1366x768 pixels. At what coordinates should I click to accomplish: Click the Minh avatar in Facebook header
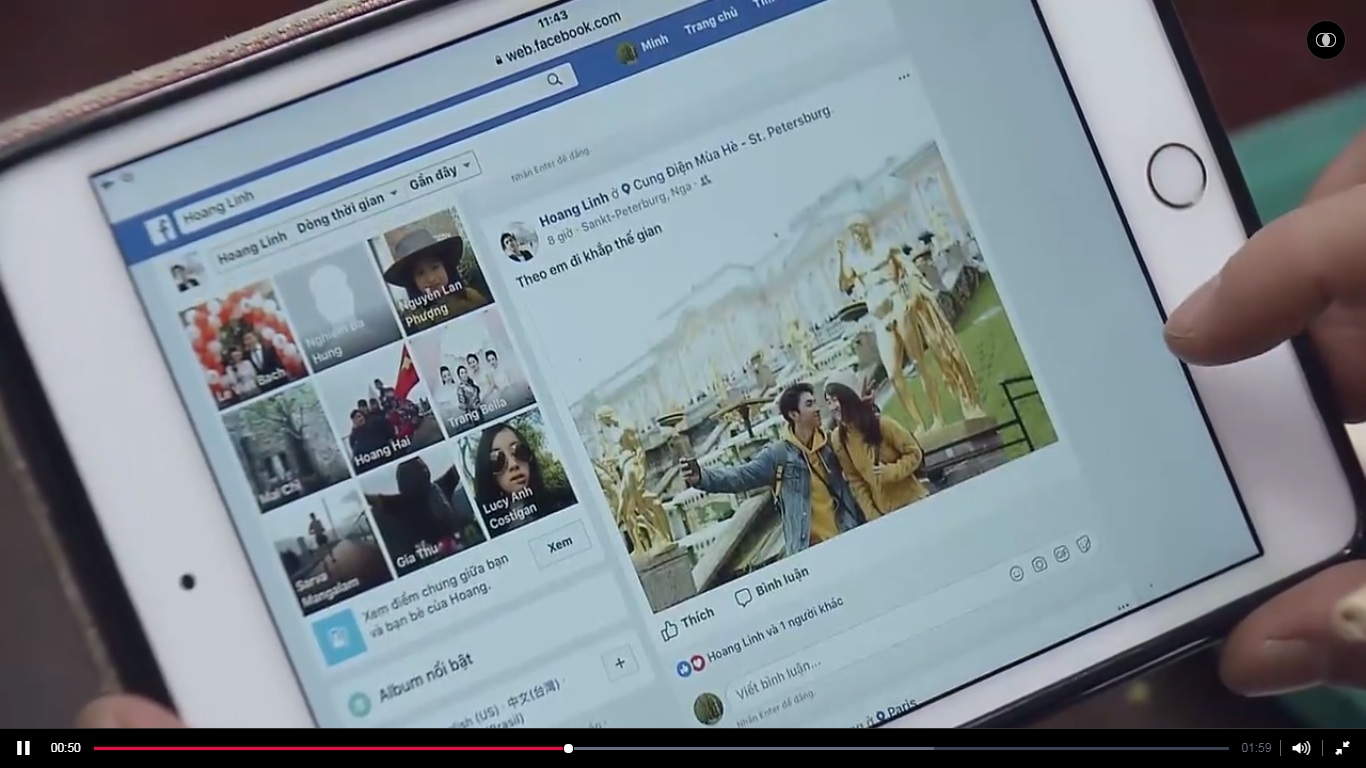tap(627, 54)
